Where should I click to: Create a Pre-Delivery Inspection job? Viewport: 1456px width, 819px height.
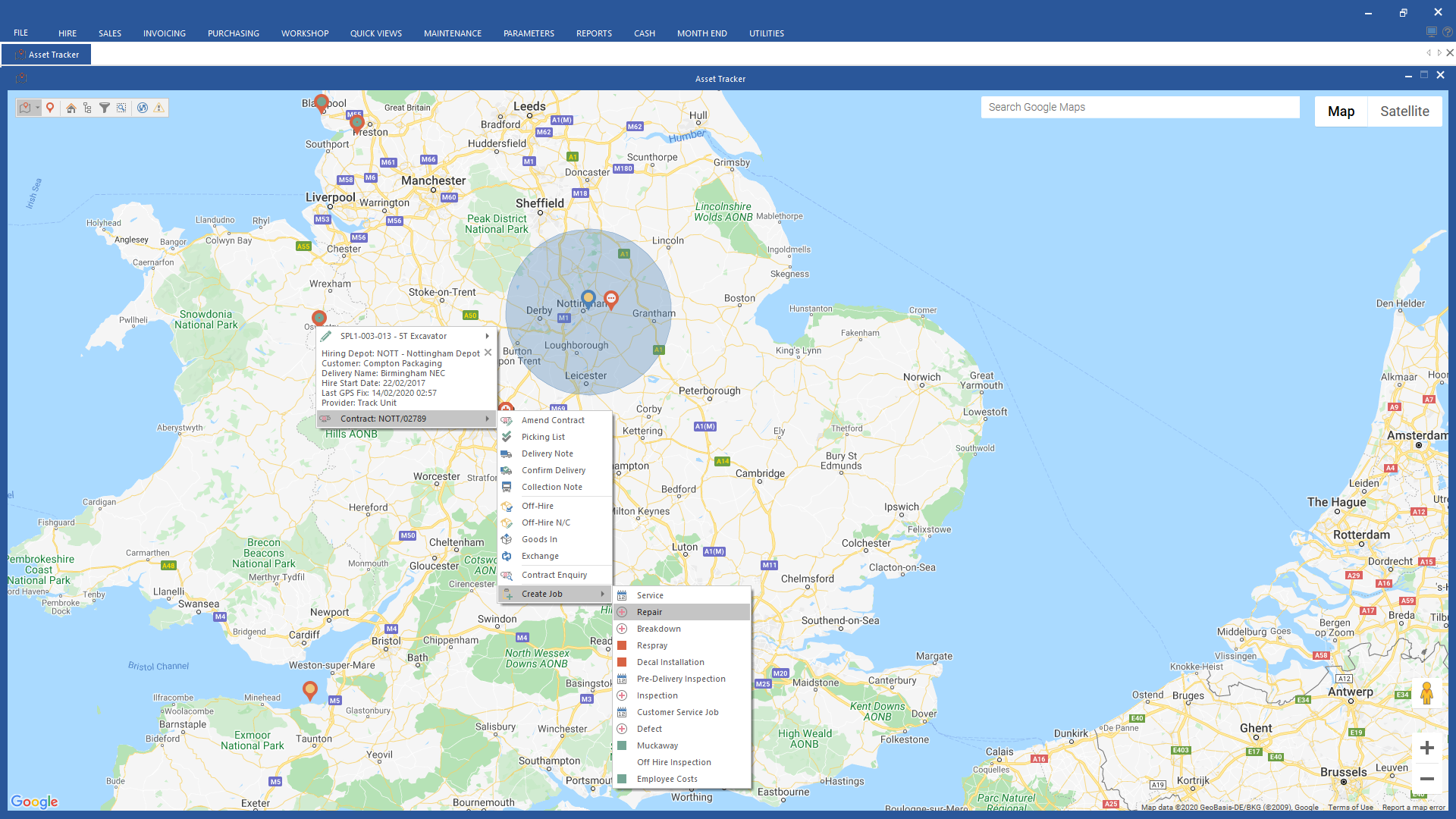tap(682, 679)
